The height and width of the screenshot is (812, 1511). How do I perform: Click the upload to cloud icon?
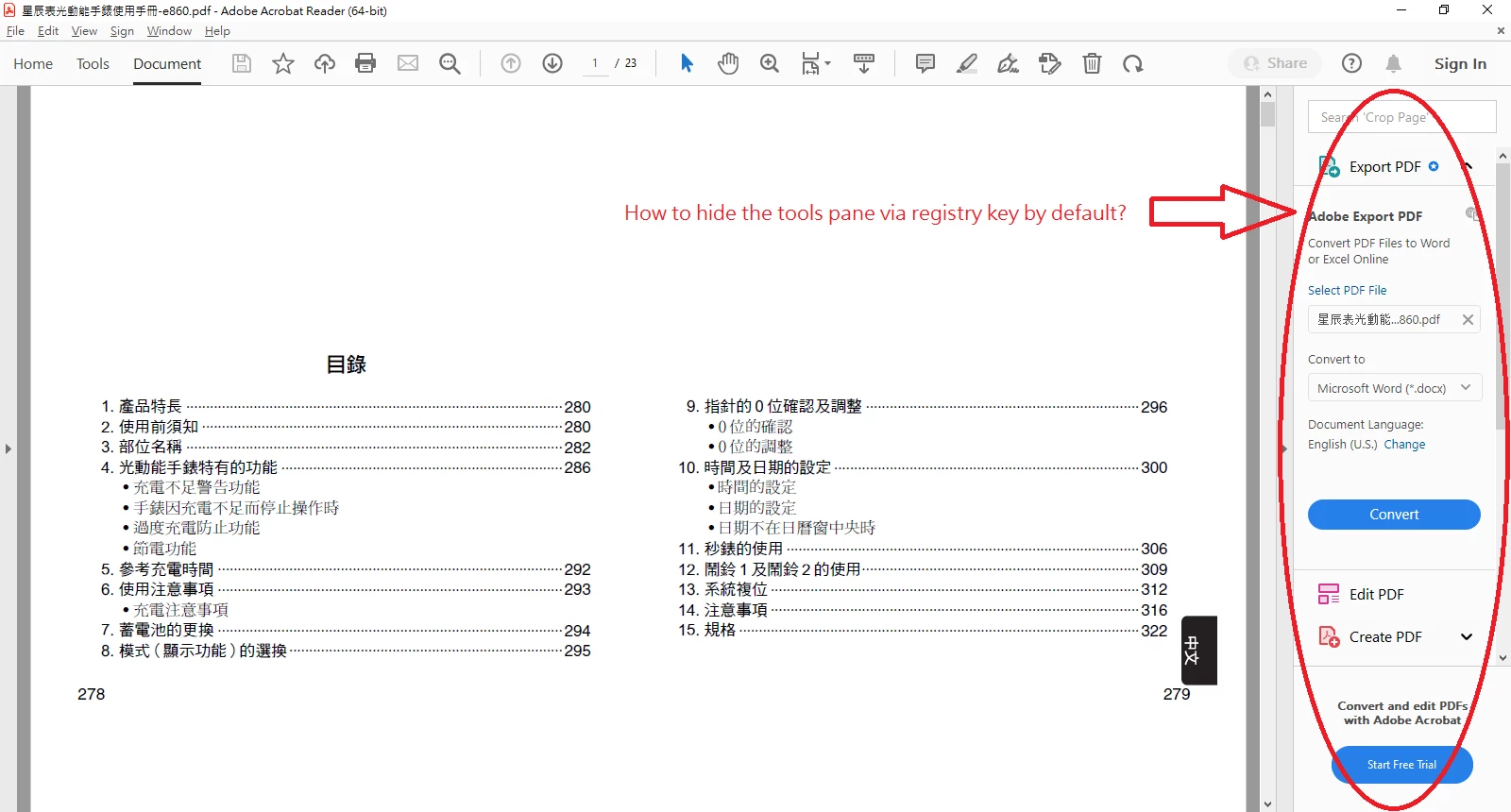click(325, 63)
